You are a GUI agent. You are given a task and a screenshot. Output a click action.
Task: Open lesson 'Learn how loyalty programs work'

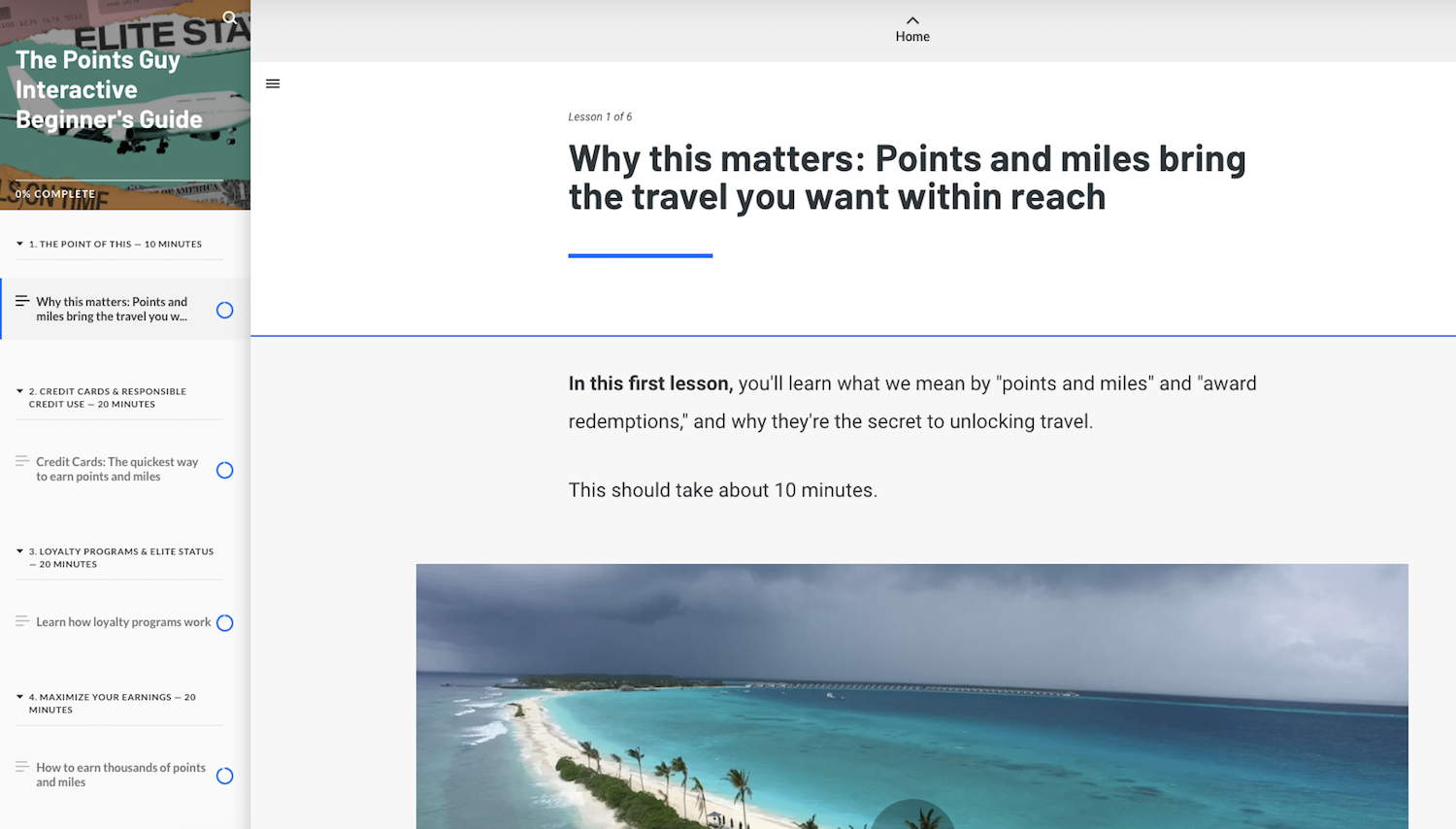(123, 622)
